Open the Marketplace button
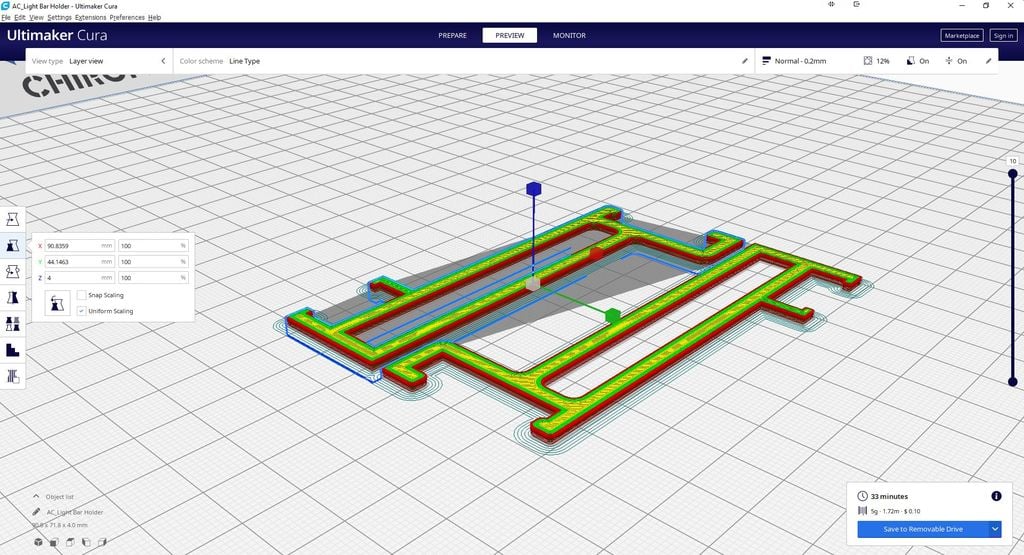1024x555 pixels. click(x=961, y=35)
